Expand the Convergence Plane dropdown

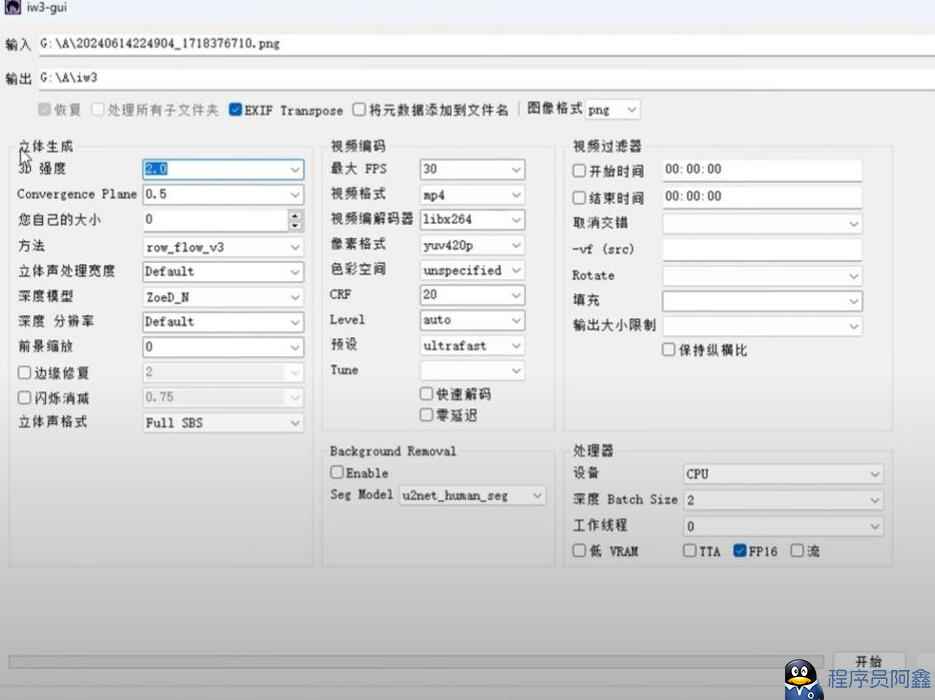click(x=223, y=194)
